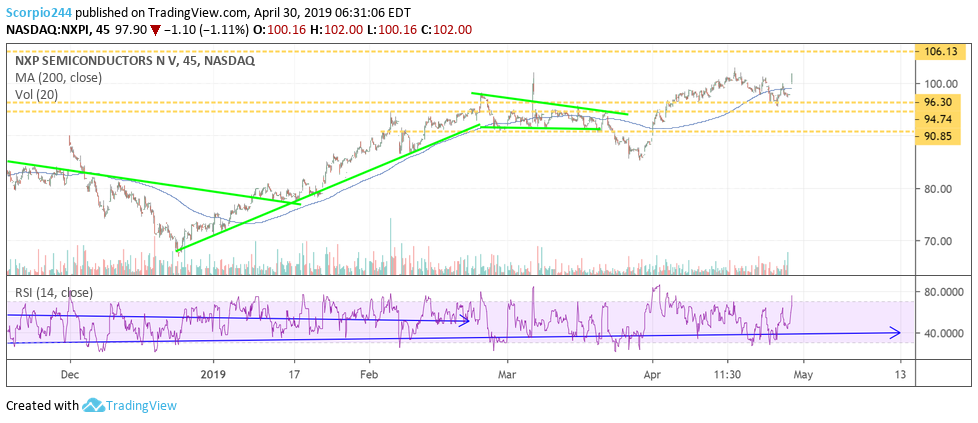Click the 'Created with' caption text
The image size is (978, 423).
click(42, 406)
